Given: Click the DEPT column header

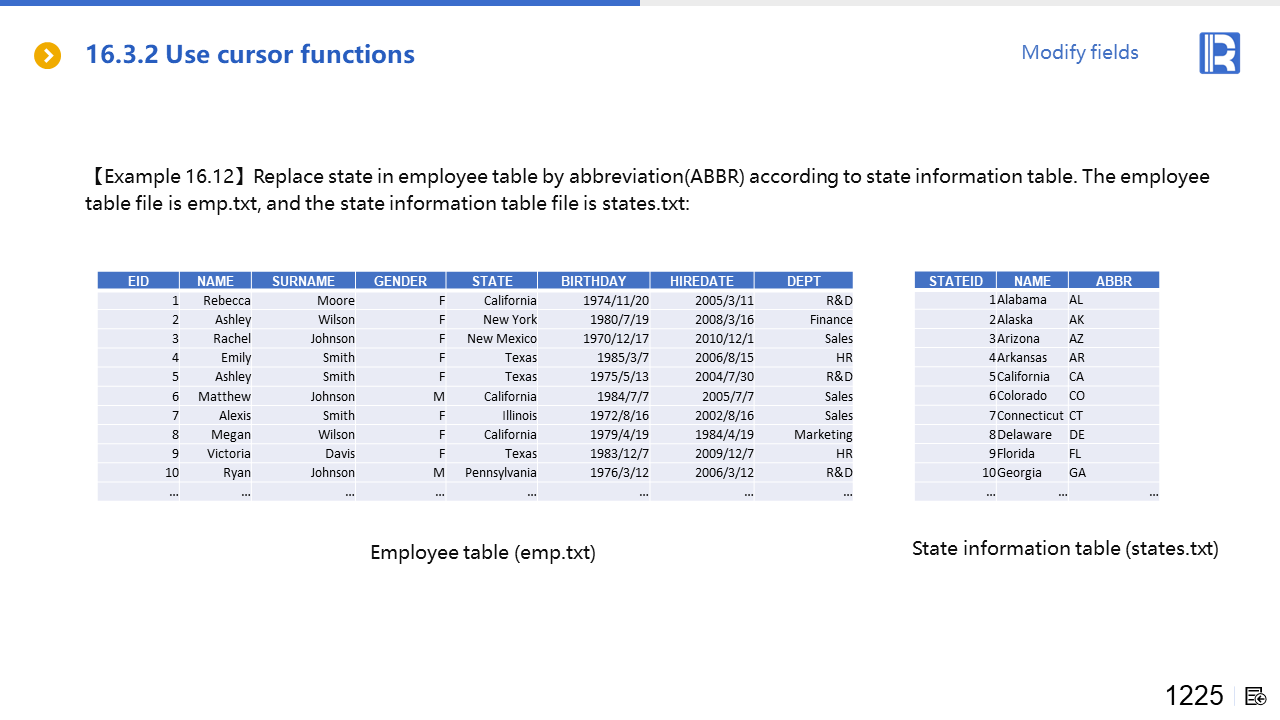Looking at the screenshot, I should pyautogui.click(x=803, y=281).
